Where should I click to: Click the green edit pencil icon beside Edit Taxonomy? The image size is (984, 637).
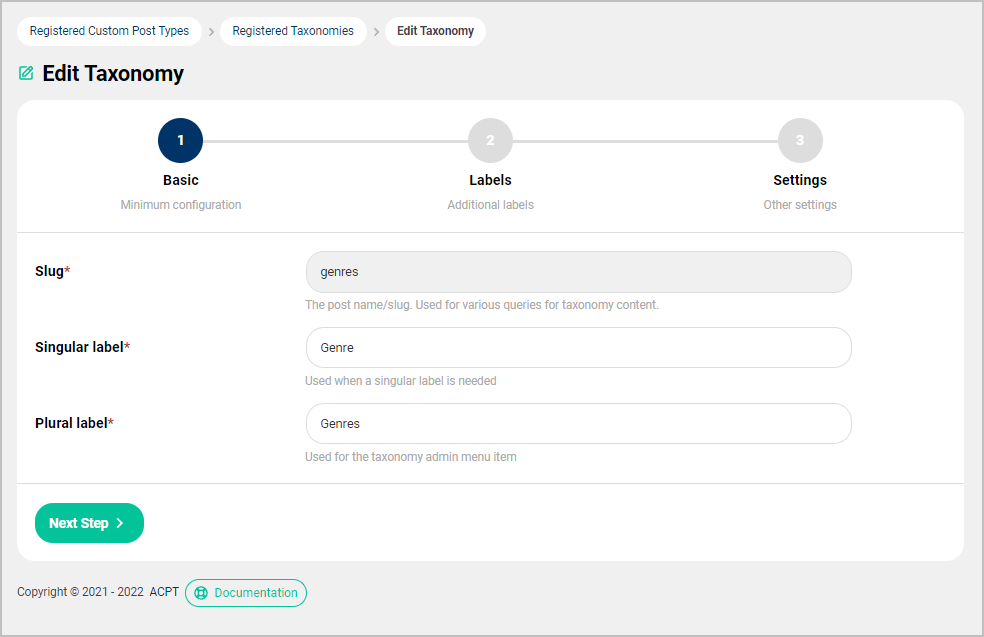pos(26,73)
